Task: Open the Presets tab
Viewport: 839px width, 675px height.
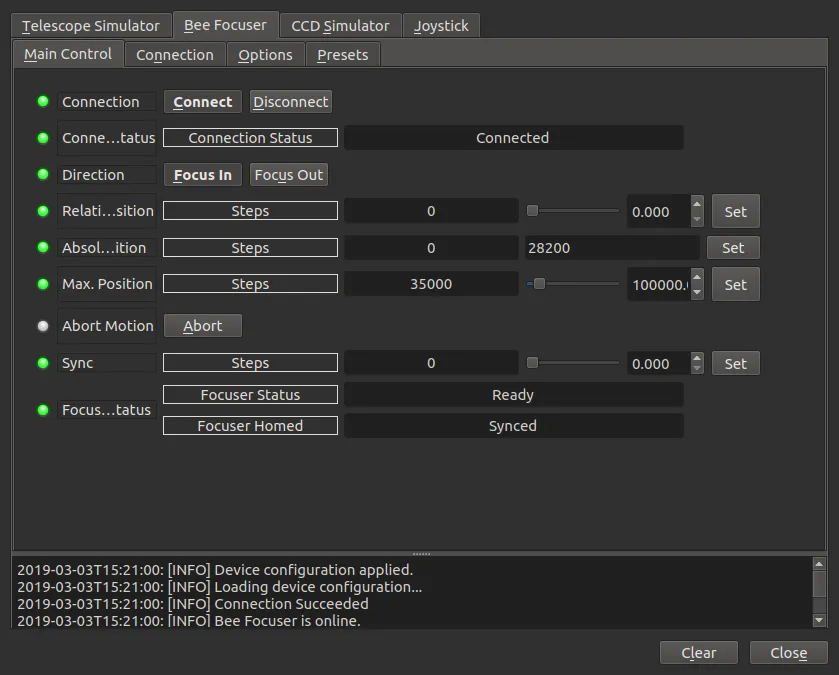Action: 342,55
